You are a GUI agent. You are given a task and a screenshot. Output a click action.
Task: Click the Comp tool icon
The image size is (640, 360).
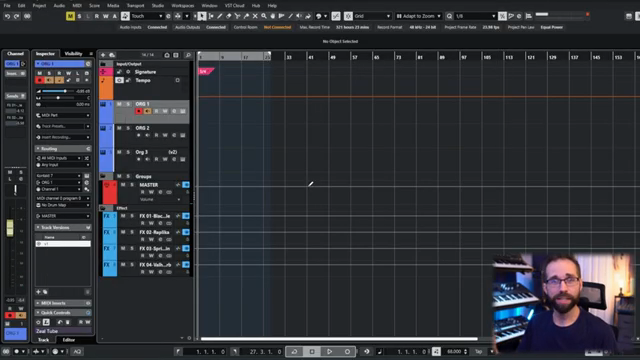point(273,16)
